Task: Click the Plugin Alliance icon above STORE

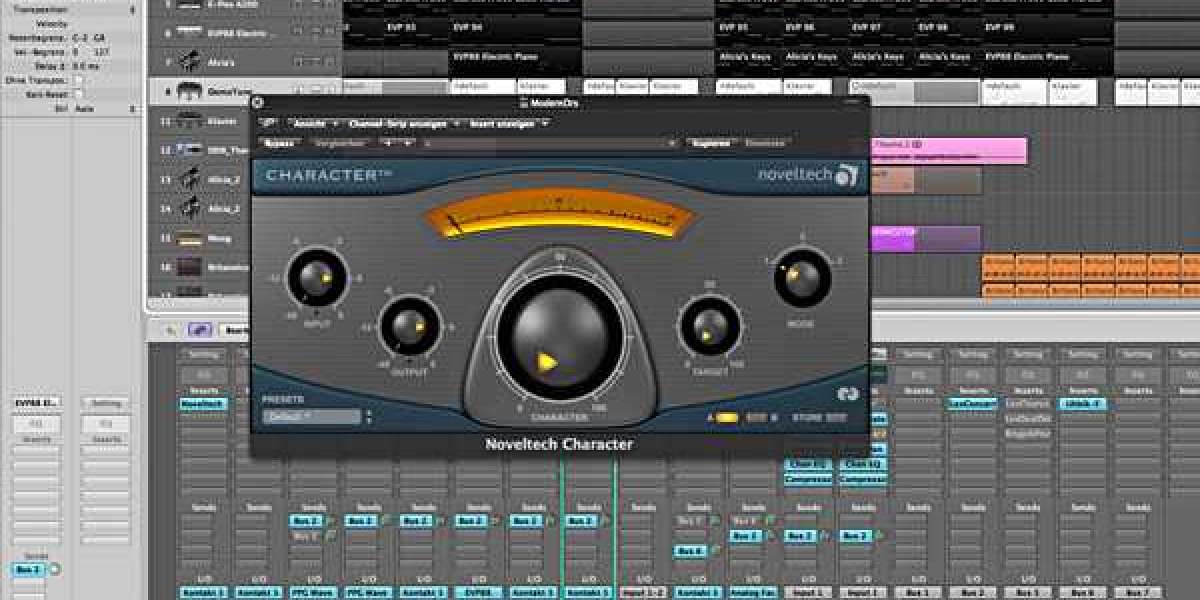Action: pos(847,394)
